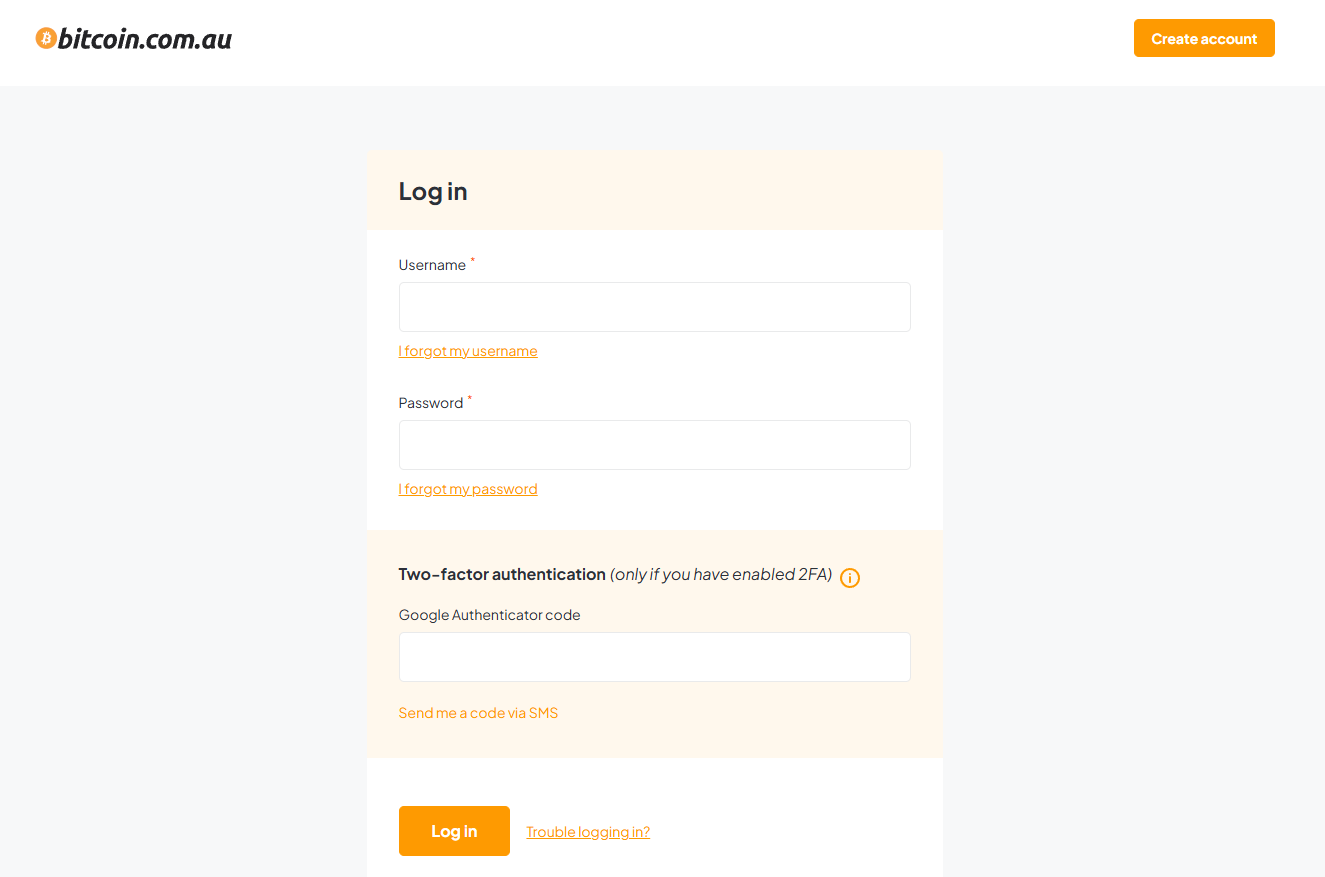Click the Password field label
The image size is (1325, 877).
pyautogui.click(x=431, y=403)
